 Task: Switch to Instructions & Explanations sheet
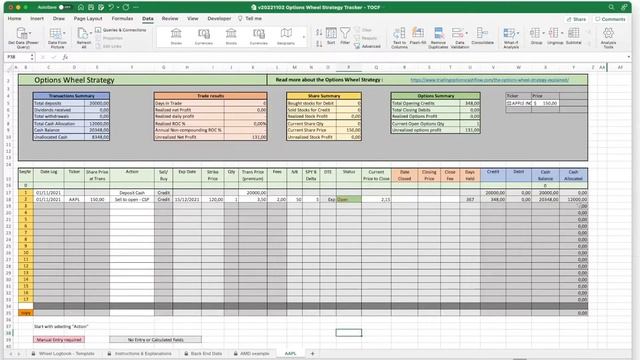pos(140,353)
